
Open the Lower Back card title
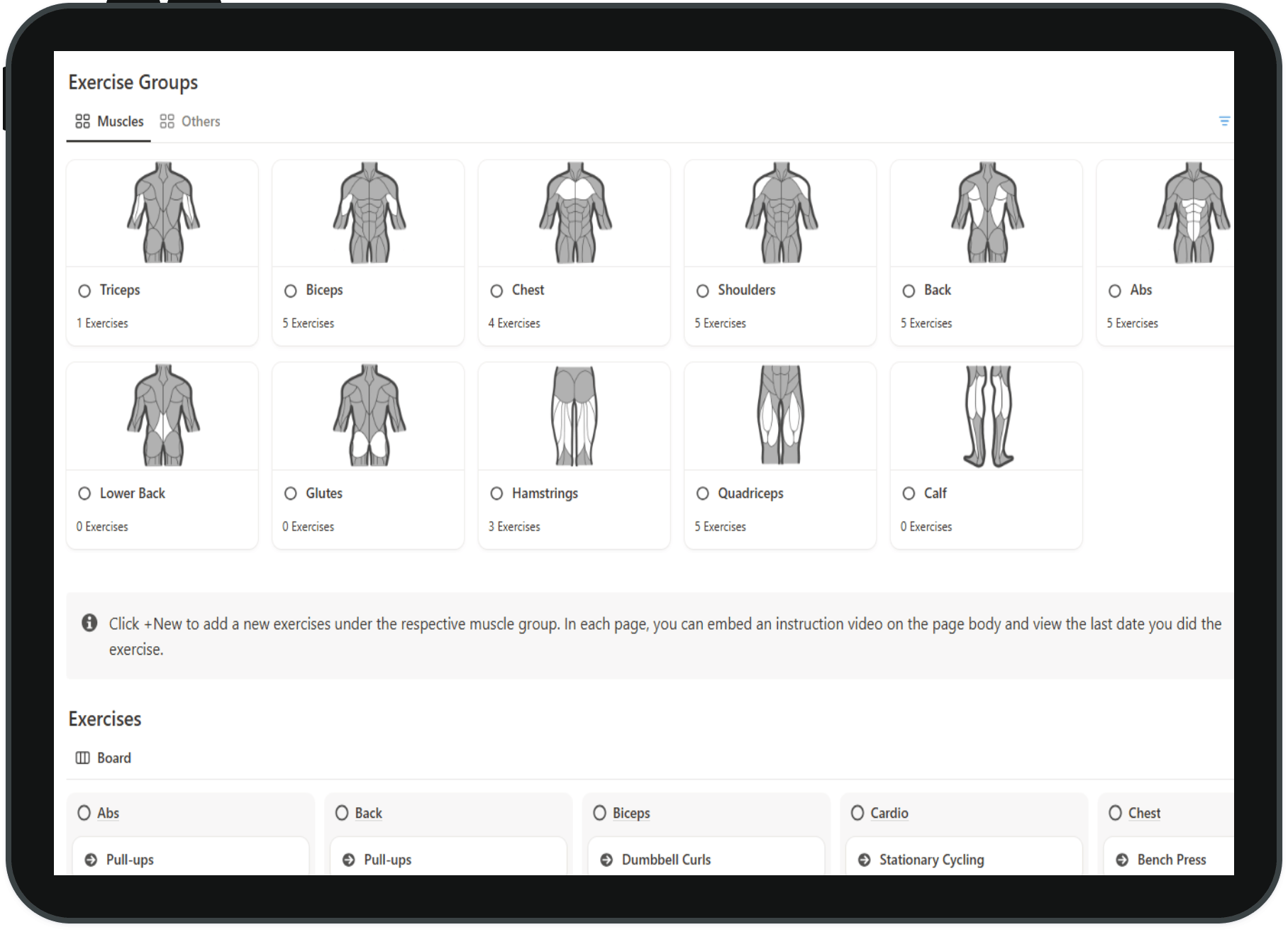(x=132, y=493)
